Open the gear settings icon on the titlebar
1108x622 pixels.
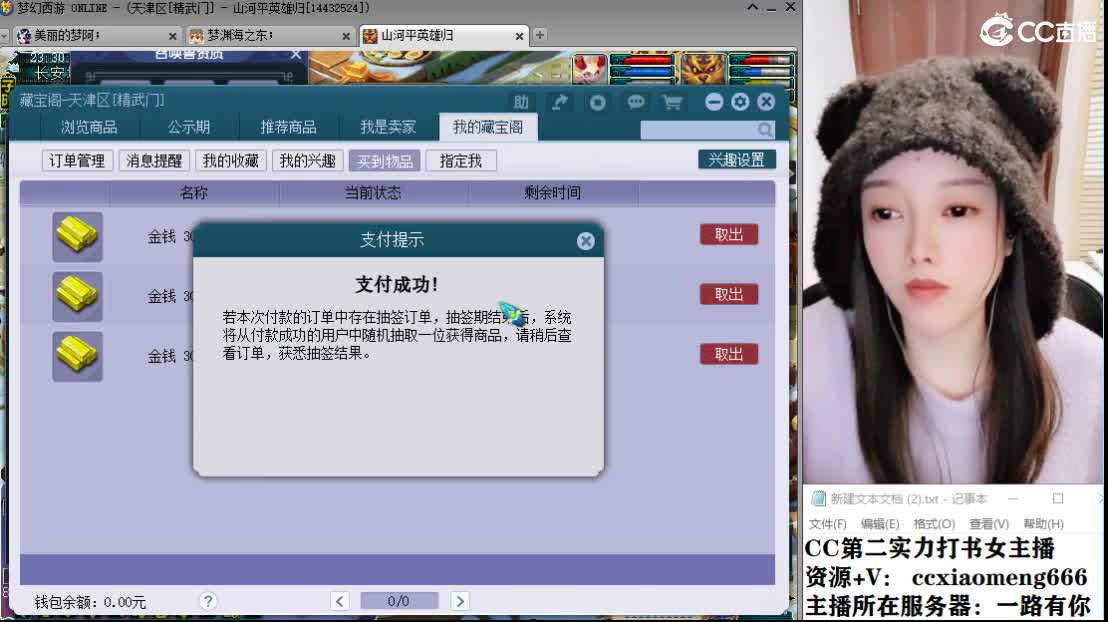point(739,101)
